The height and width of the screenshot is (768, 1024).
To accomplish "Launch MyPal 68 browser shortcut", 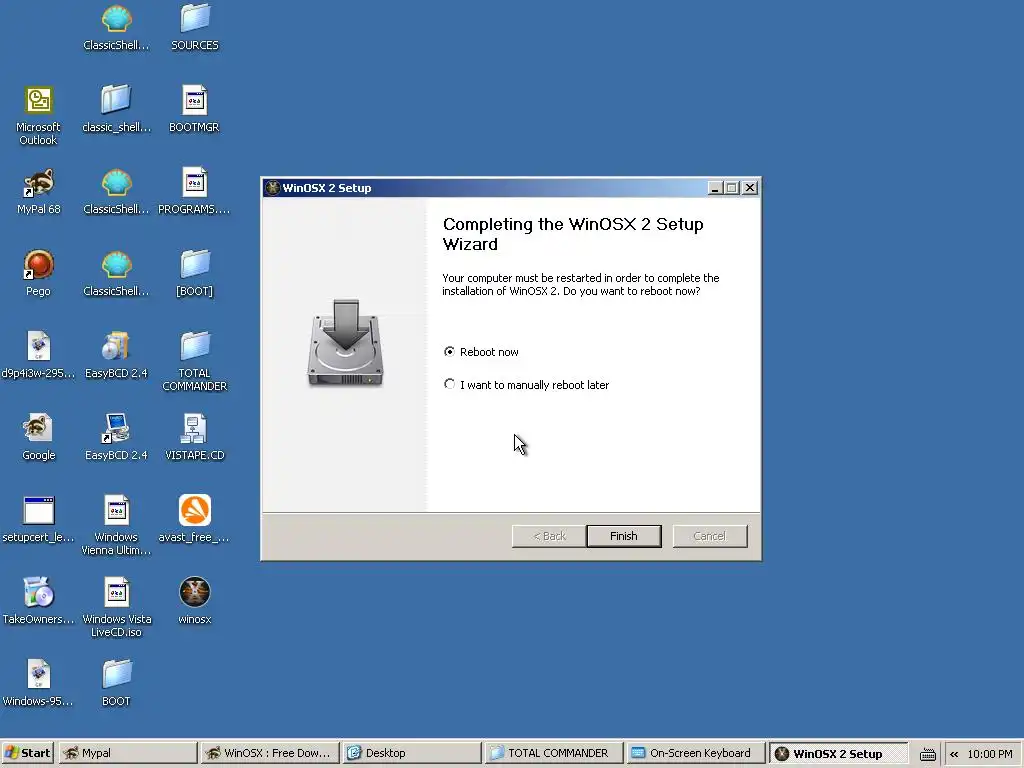I will [x=39, y=191].
